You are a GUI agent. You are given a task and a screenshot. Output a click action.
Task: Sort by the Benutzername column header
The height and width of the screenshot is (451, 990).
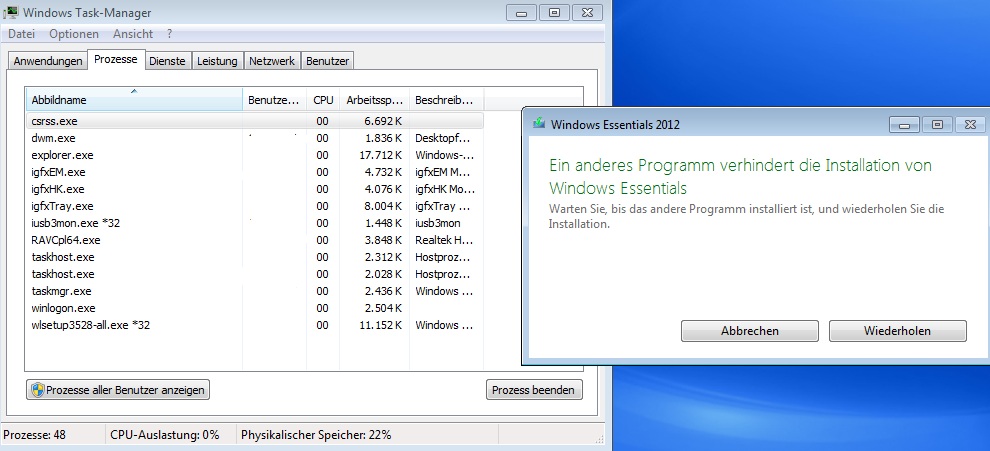click(275, 100)
